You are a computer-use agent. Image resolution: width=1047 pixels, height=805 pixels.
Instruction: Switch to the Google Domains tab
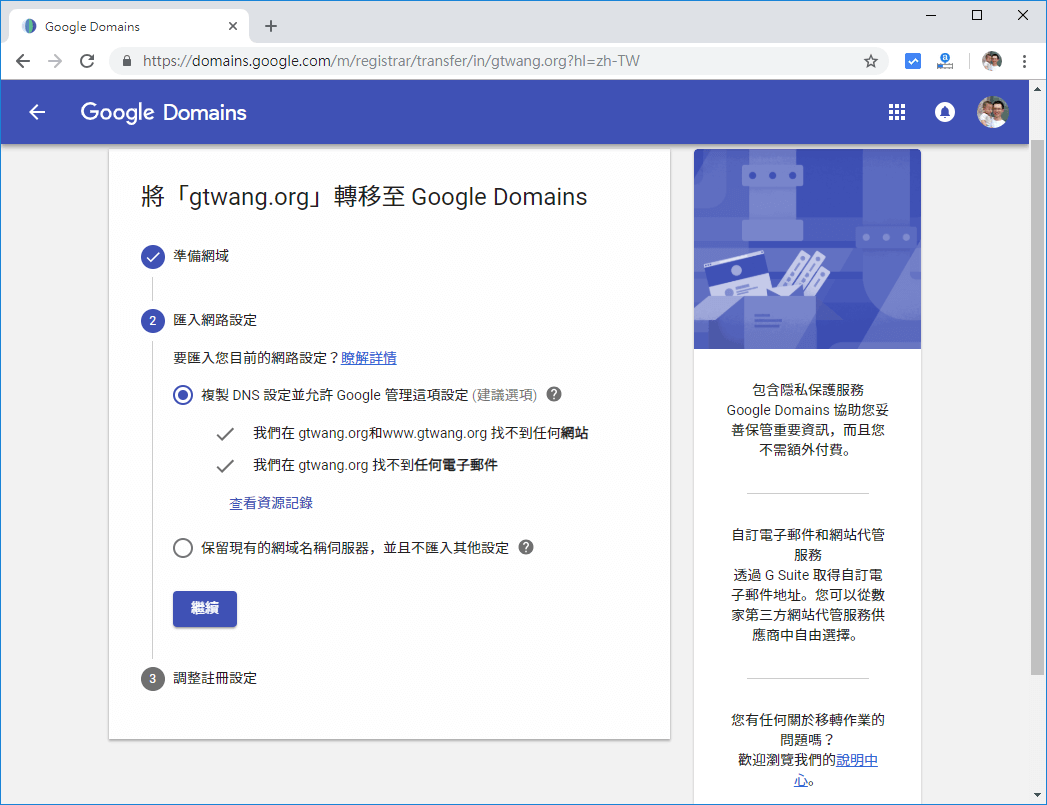(x=120, y=25)
